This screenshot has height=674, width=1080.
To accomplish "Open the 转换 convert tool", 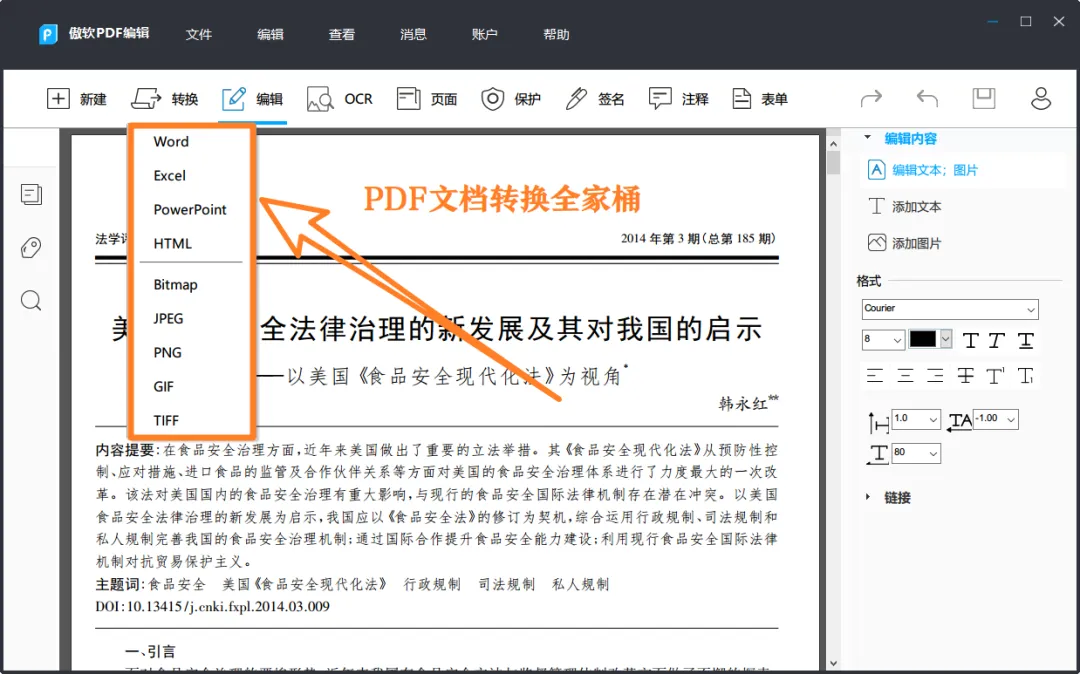I will [165, 99].
